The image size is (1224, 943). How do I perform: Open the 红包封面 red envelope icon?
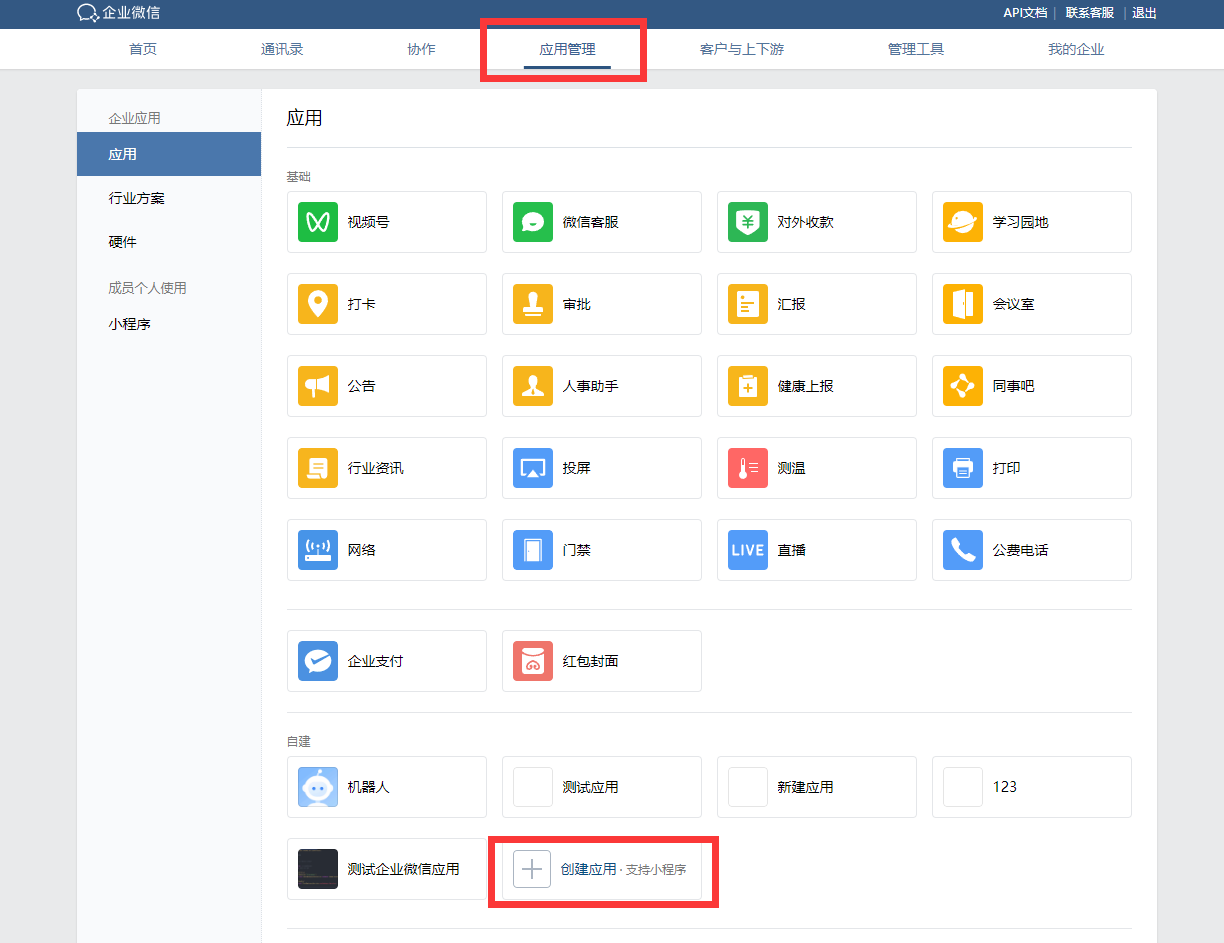click(533, 661)
